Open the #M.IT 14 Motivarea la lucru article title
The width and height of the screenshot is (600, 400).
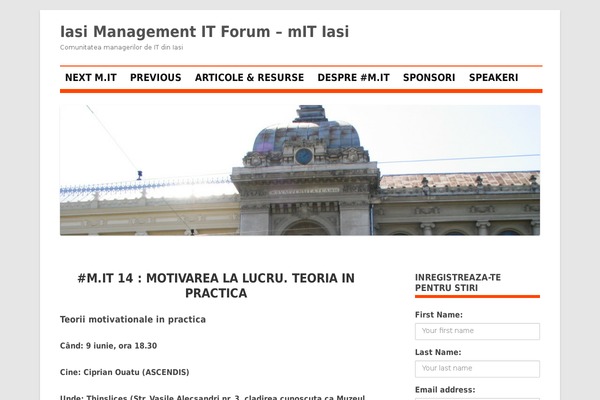pyautogui.click(x=216, y=286)
